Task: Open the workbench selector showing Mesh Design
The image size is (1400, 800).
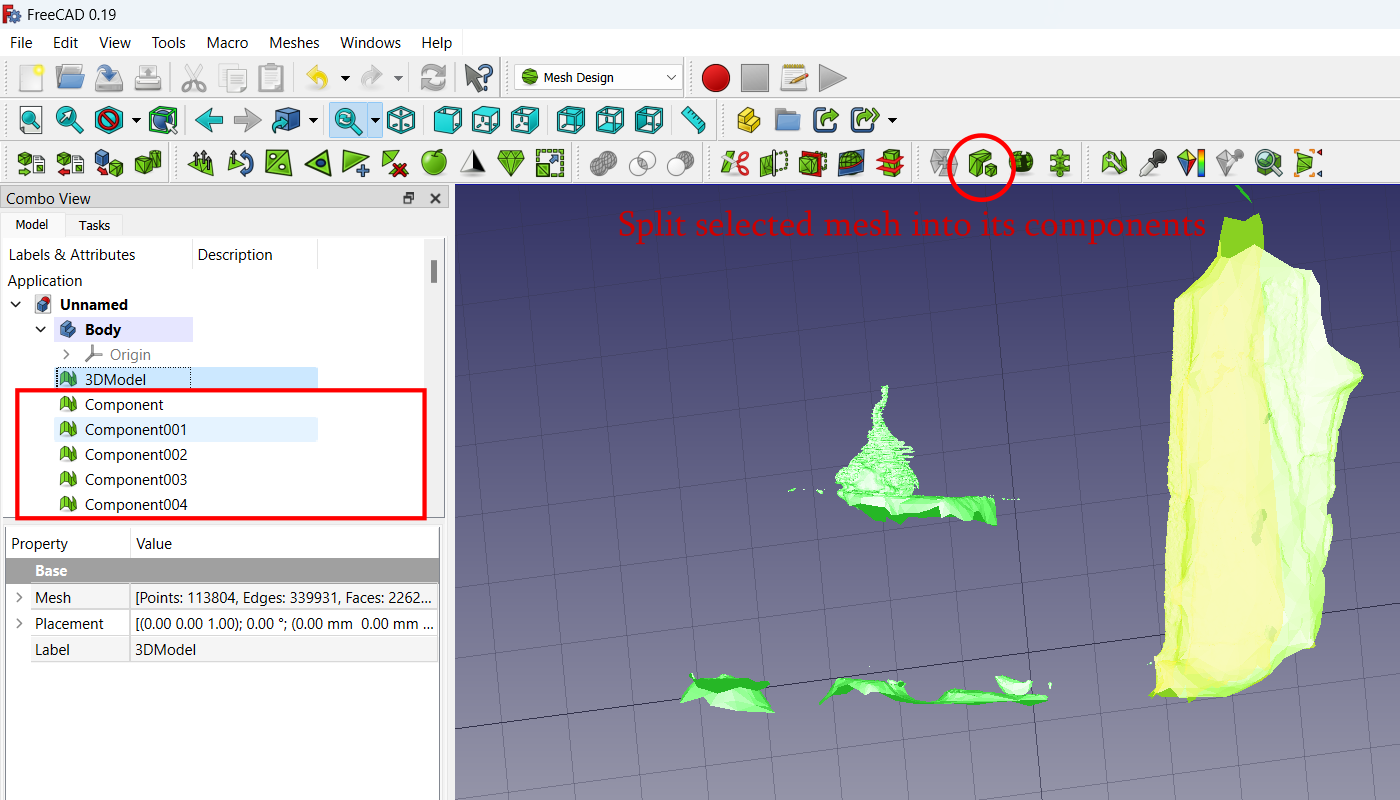Action: (x=597, y=76)
